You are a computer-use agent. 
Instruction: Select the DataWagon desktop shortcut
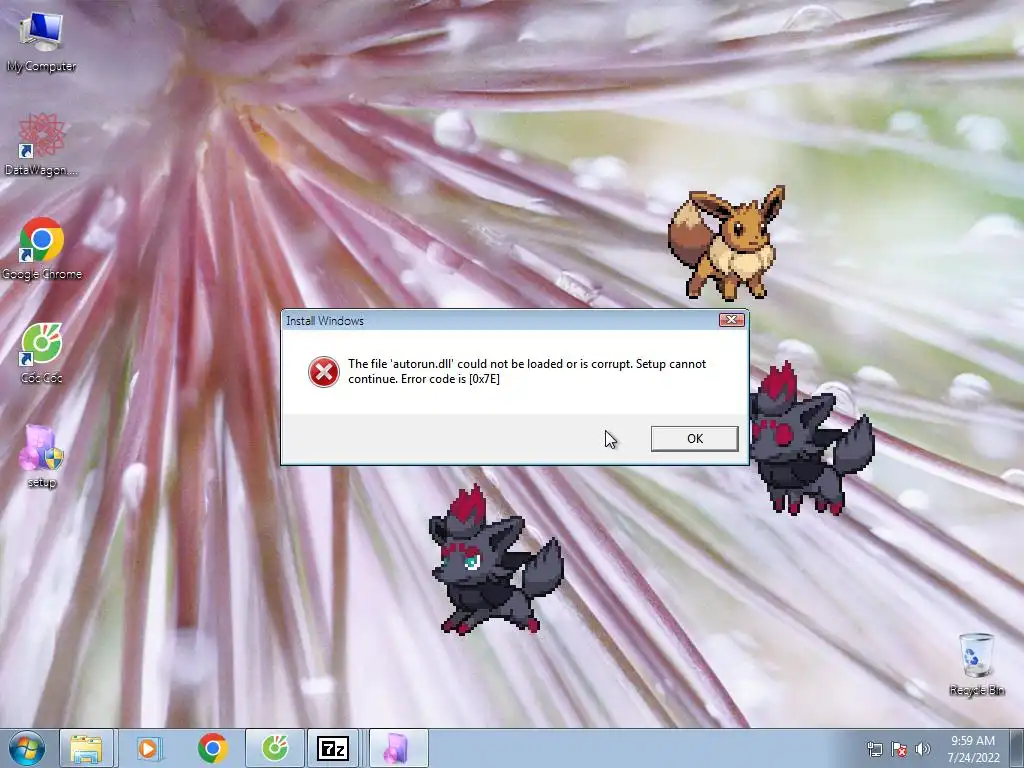[x=41, y=144]
